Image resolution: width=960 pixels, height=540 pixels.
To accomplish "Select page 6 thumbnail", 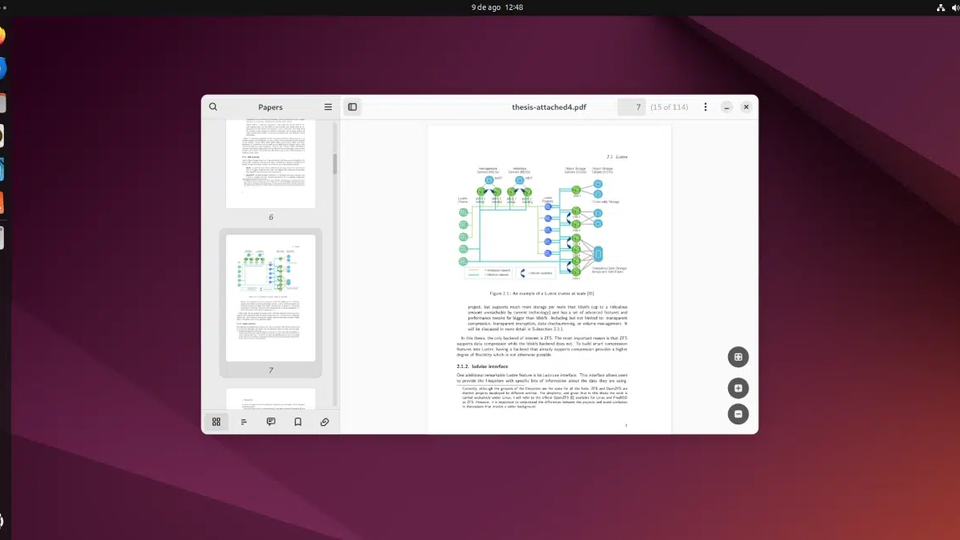I will click(x=271, y=164).
